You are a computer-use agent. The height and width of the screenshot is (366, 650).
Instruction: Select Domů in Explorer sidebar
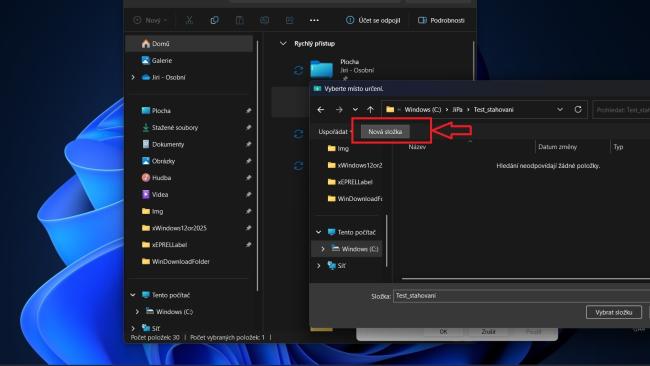pos(189,44)
